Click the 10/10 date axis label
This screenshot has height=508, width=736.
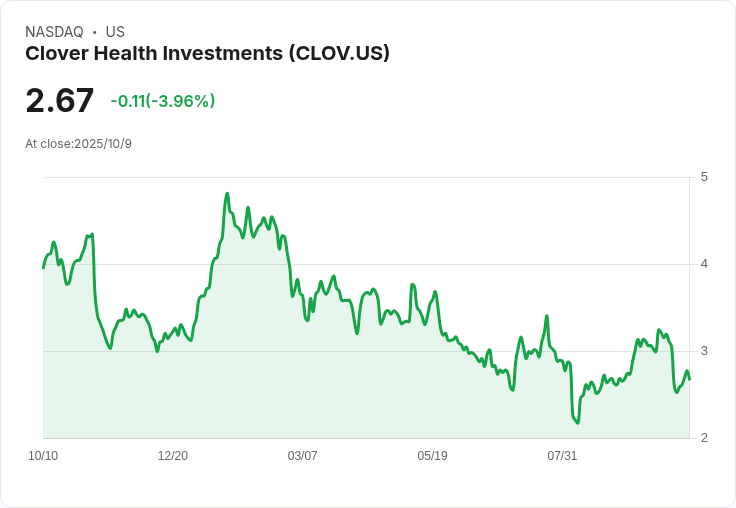point(43,456)
